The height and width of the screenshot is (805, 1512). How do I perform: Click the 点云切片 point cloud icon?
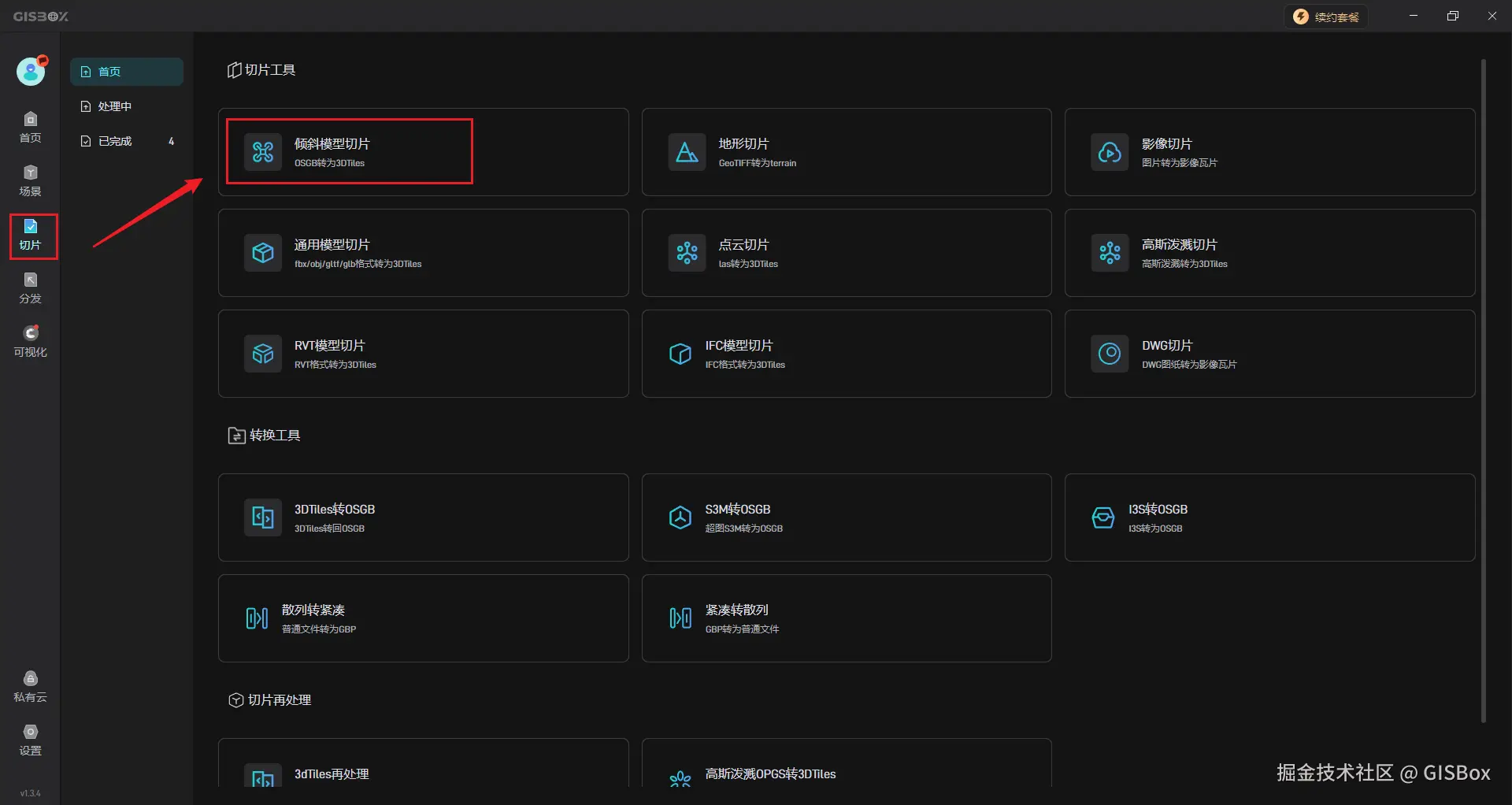[x=687, y=253]
